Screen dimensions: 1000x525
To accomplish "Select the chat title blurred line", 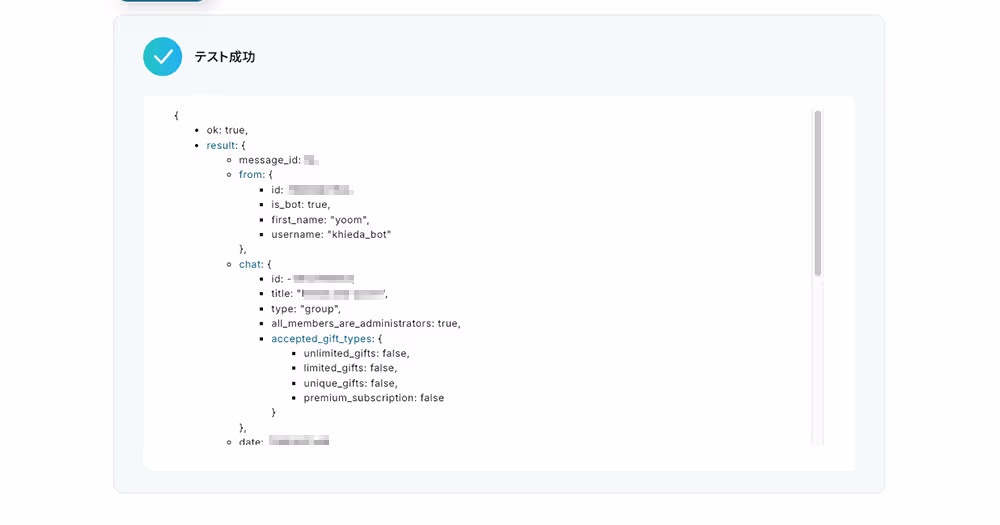I will (329, 294).
